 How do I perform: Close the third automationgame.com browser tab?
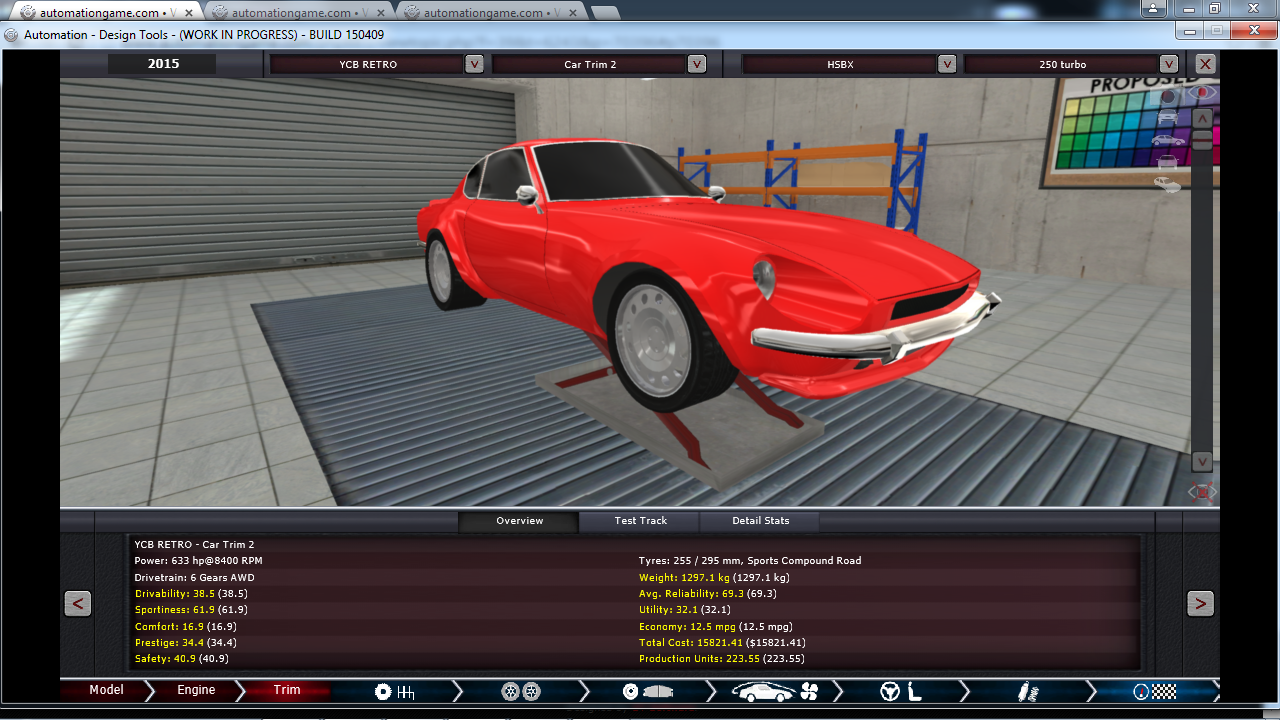573,13
